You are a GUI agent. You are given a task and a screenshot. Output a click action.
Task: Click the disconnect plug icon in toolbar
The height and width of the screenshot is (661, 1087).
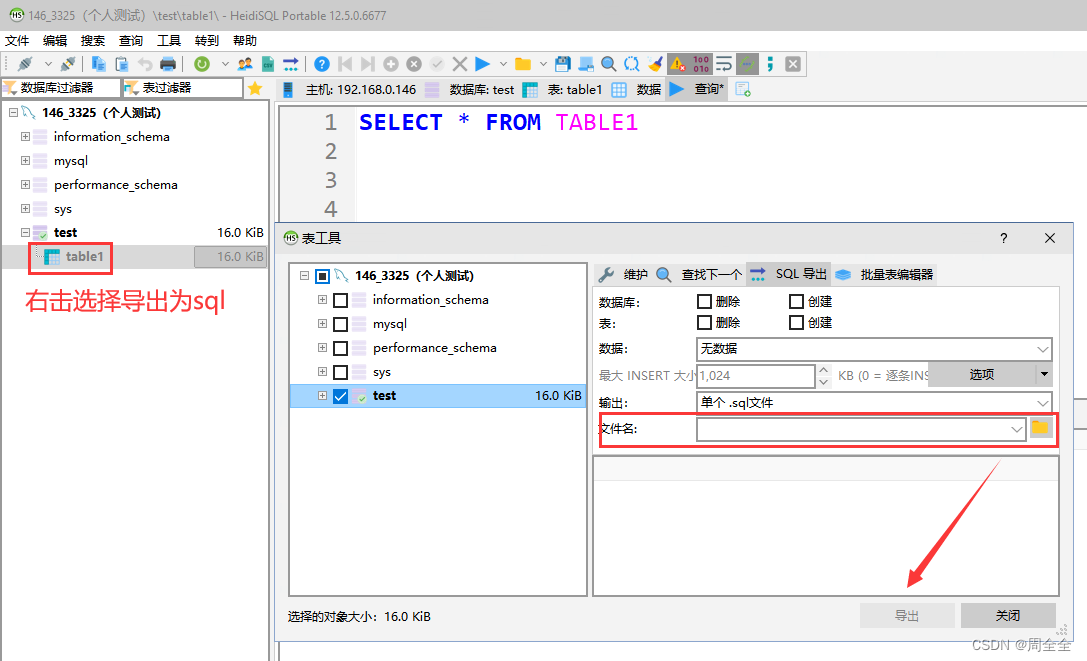click(68, 65)
